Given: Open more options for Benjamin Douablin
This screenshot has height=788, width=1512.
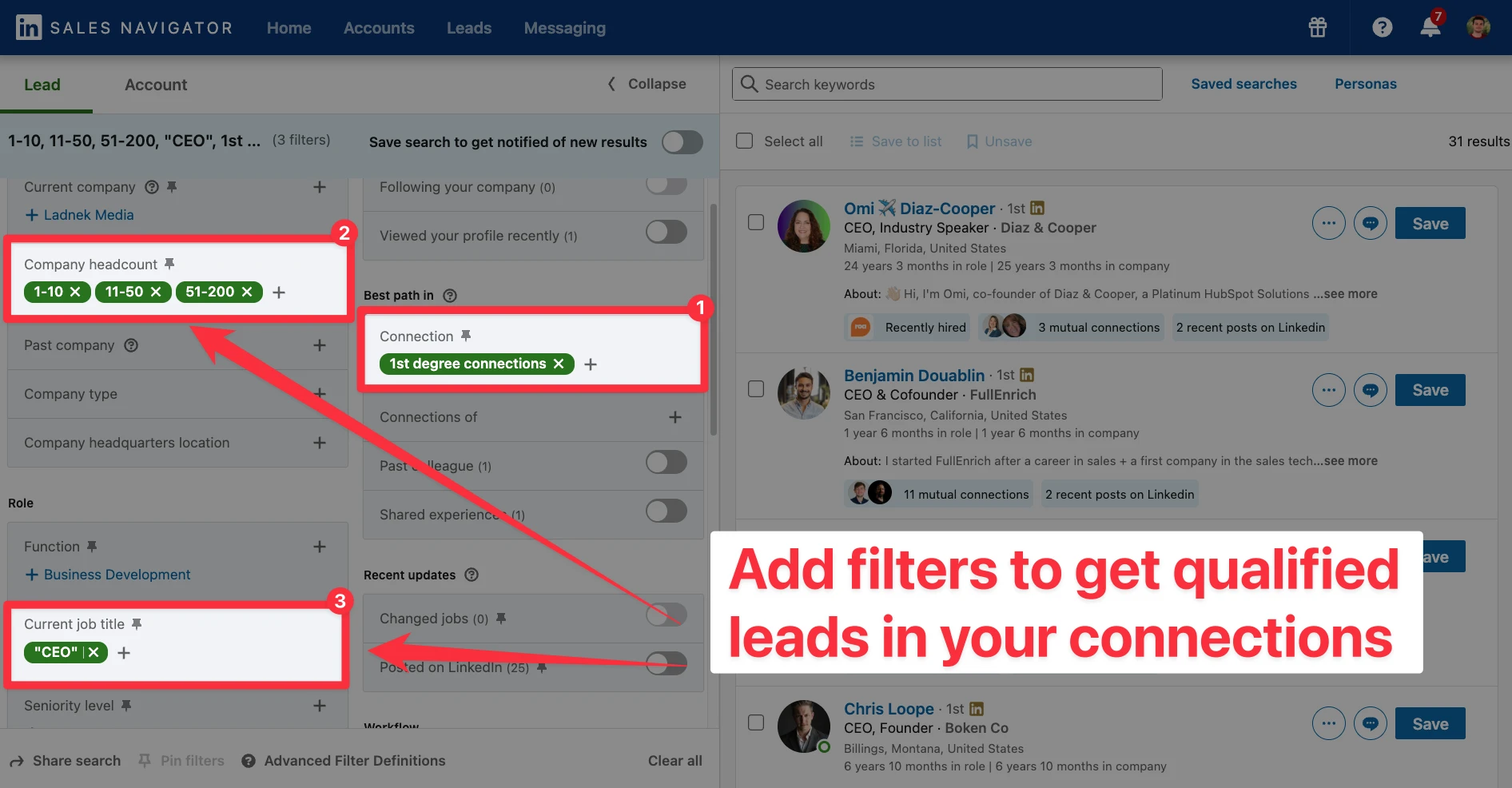Looking at the screenshot, I should (1329, 390).
